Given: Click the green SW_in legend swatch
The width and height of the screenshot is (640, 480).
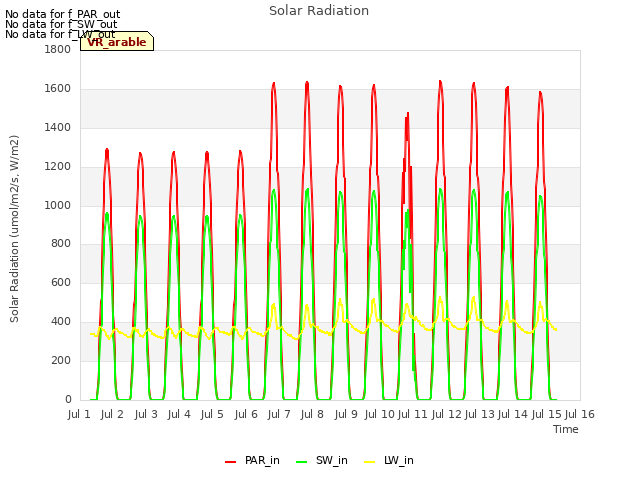Looking at the screenshot, I should click(302, 462).
